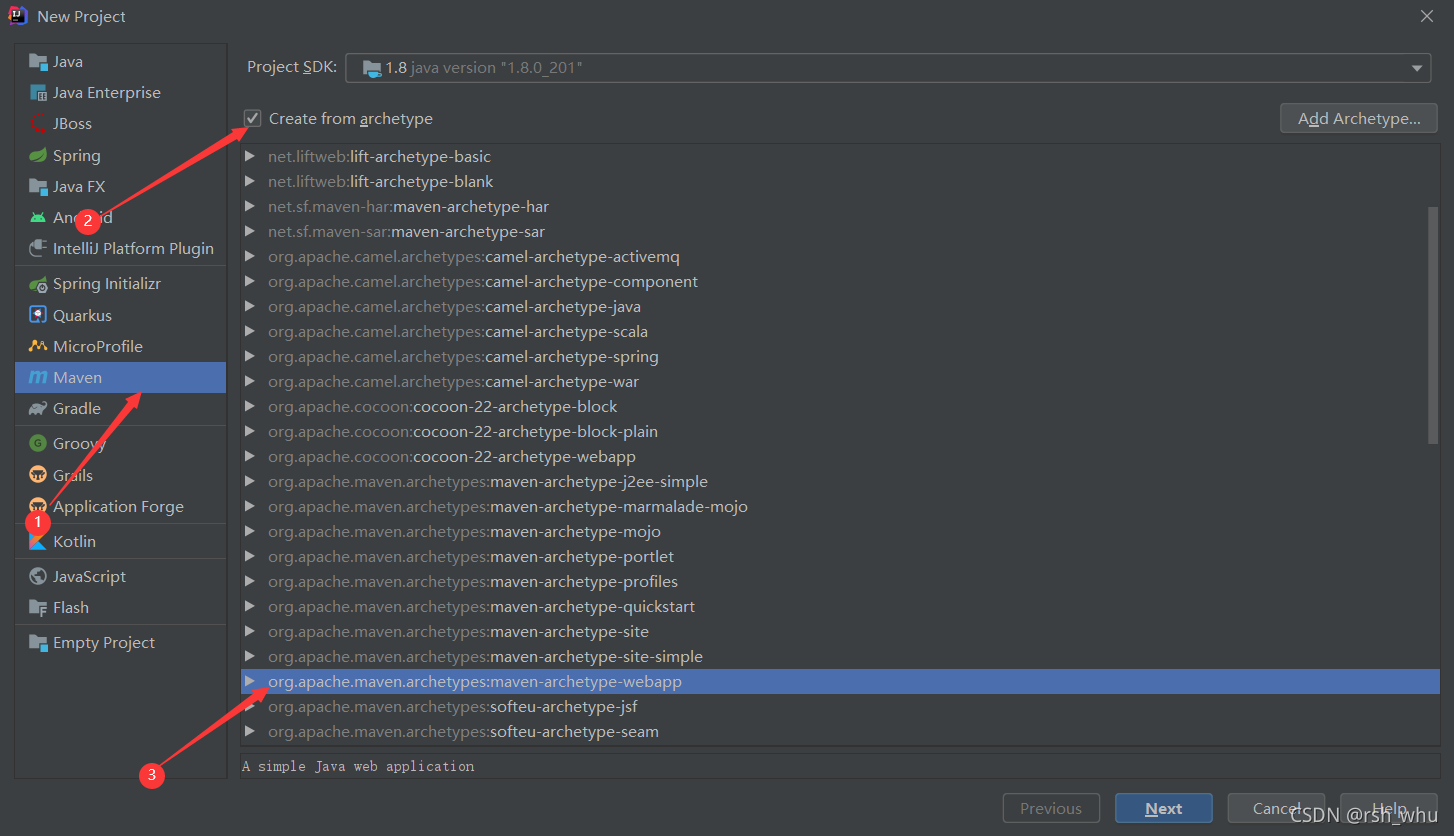The image size is (1454, 836).
Task: Select maven-archetype-site archetype
Action: click(x=840, y=631)
